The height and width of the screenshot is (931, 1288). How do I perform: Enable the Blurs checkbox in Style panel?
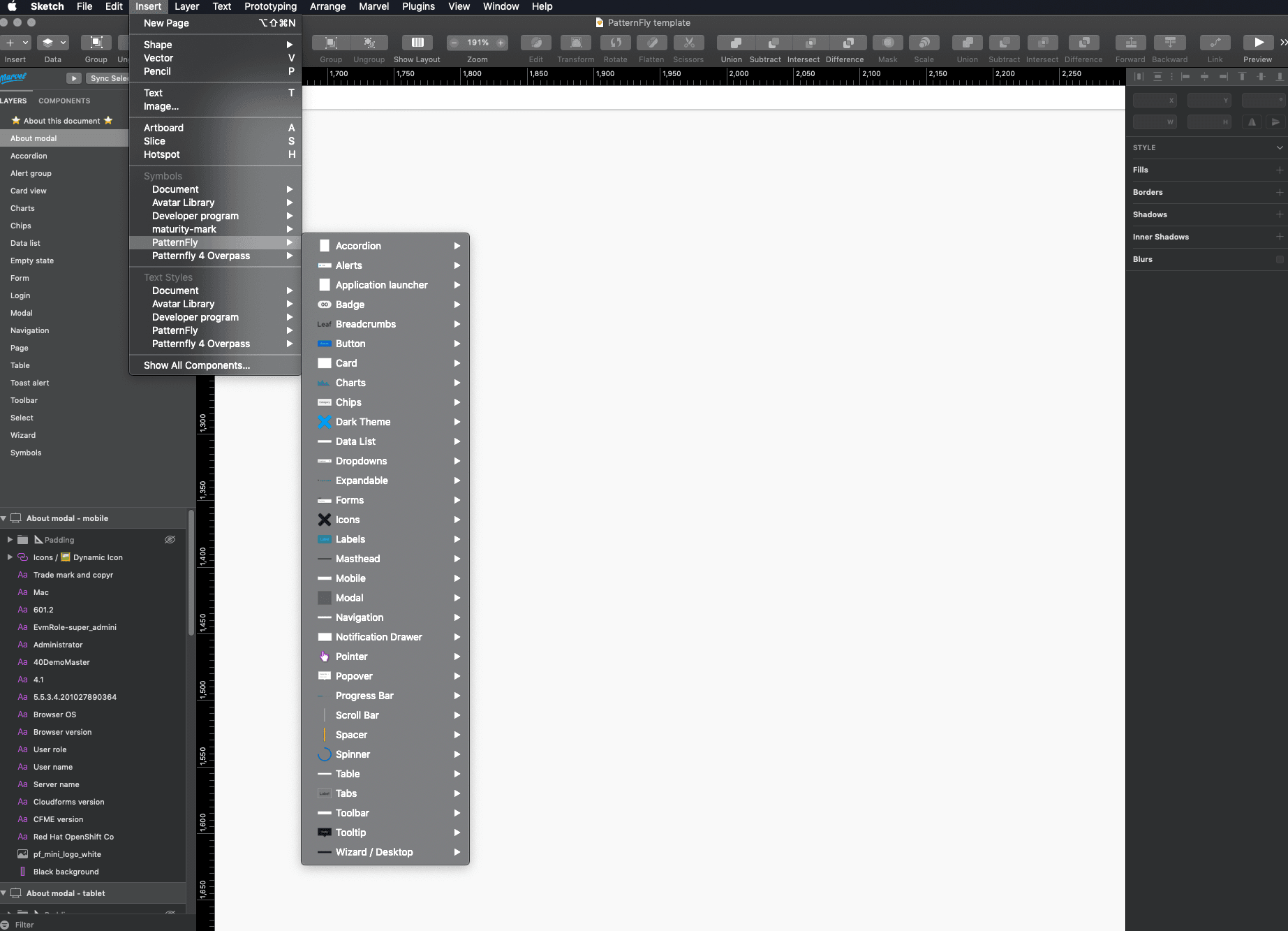click(x=1279, y=259)
